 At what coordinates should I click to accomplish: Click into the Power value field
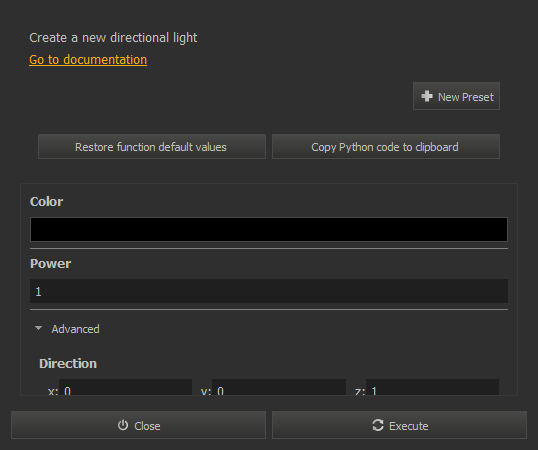(269, 291)
